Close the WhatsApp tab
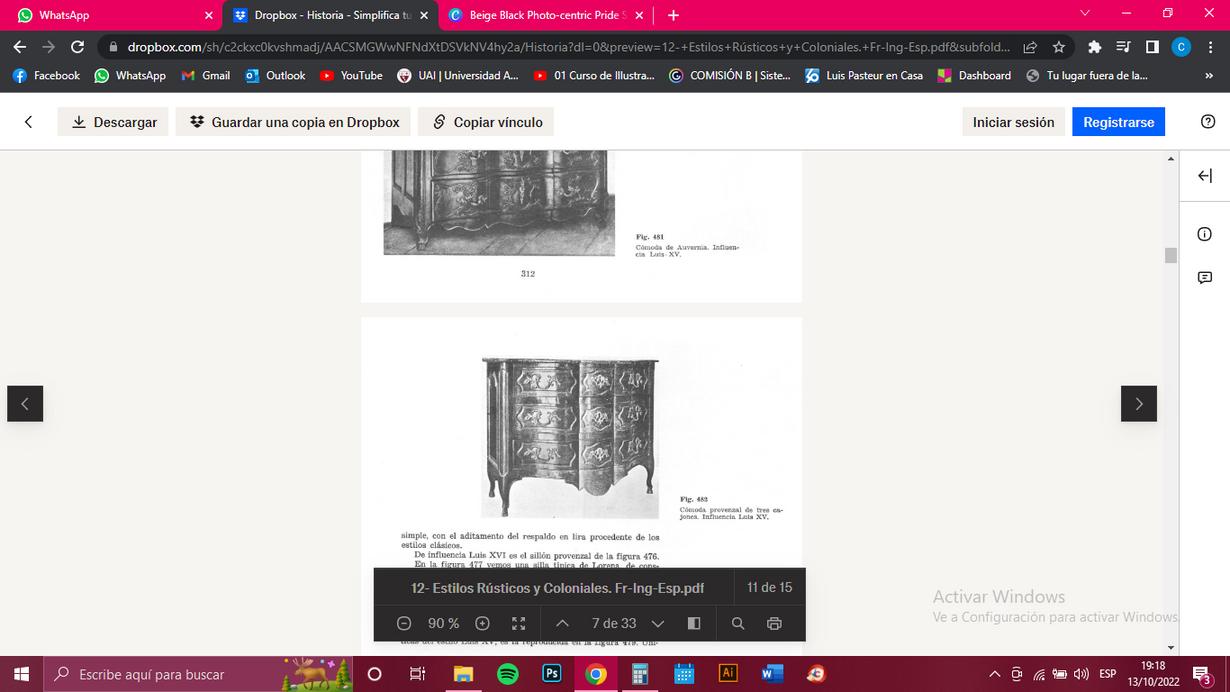The image size is (1230, 692). click(x=209, y=15)
